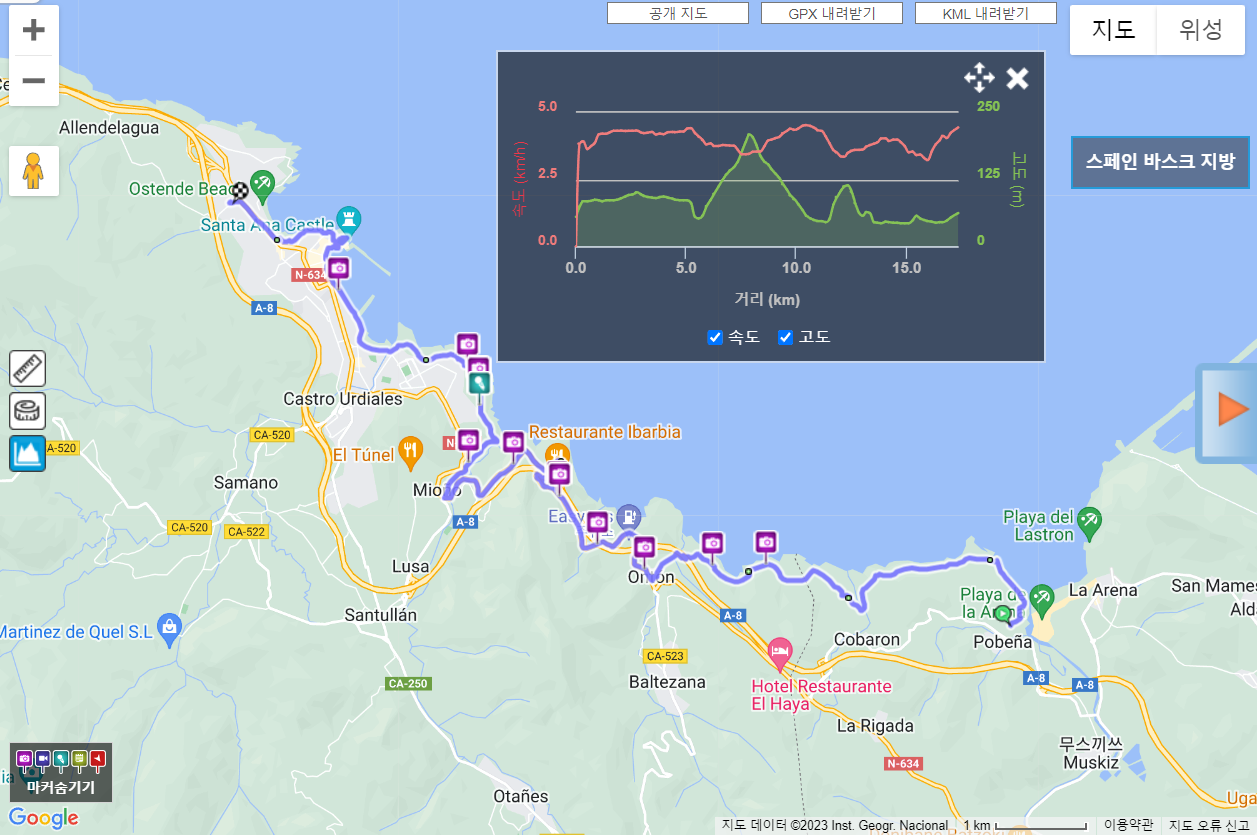Click the 스페인 바스크 지방 button
The height and width of the screenshot is (835, 1257).
1160,162
